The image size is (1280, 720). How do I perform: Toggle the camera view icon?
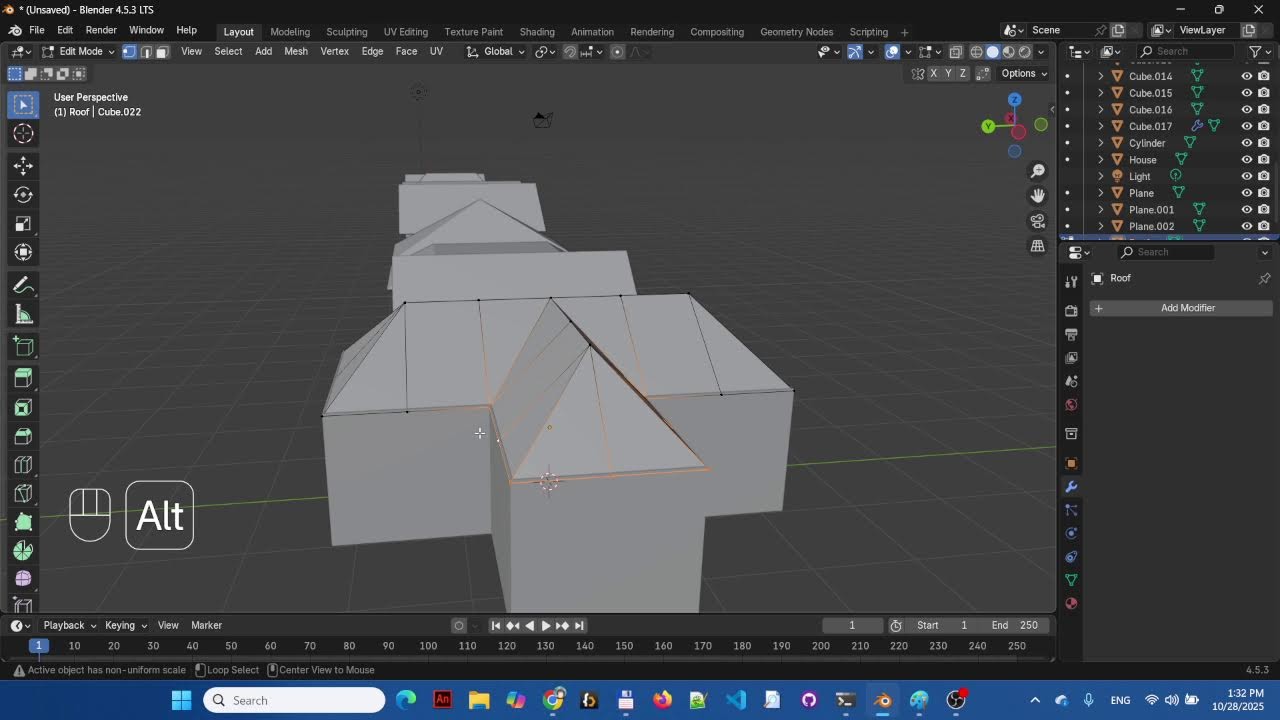tap(1038, 221)
